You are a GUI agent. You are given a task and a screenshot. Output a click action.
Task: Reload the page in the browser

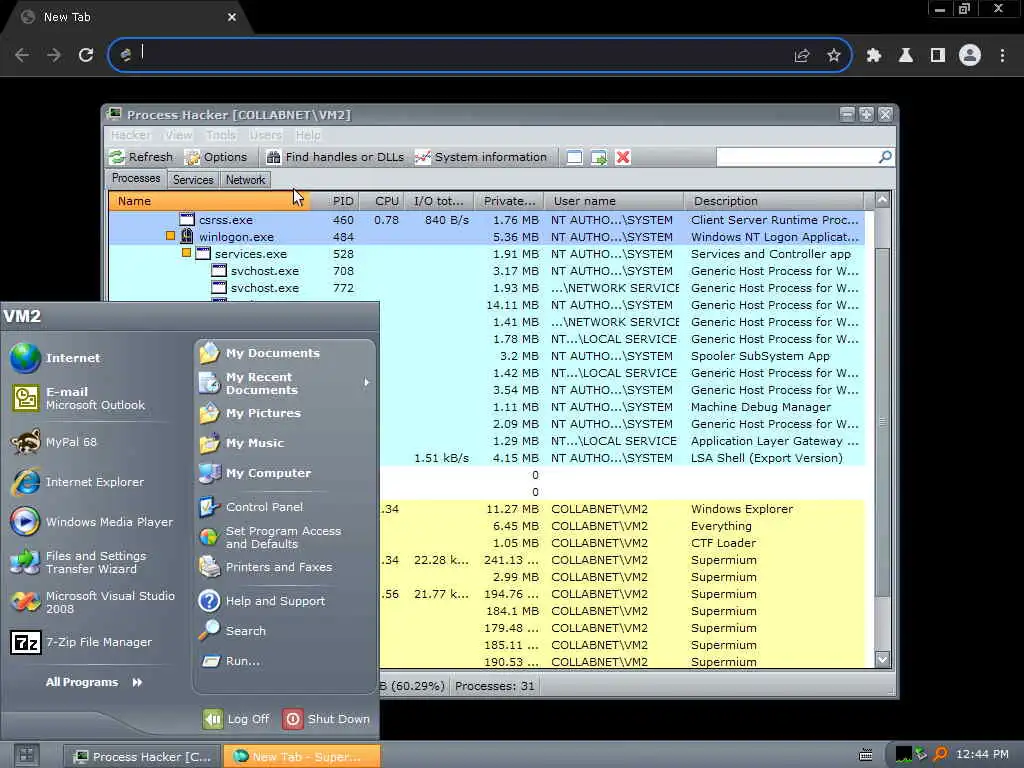86,55
